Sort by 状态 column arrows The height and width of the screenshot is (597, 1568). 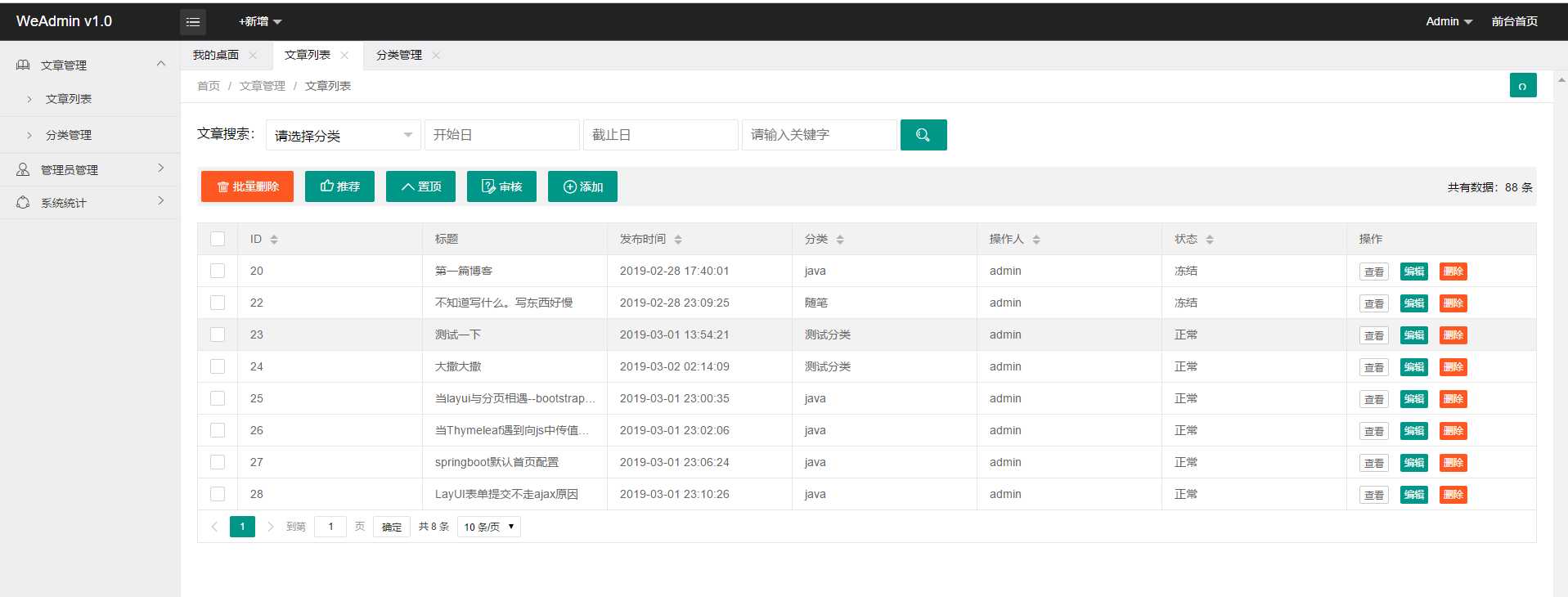click(1210, 240)
